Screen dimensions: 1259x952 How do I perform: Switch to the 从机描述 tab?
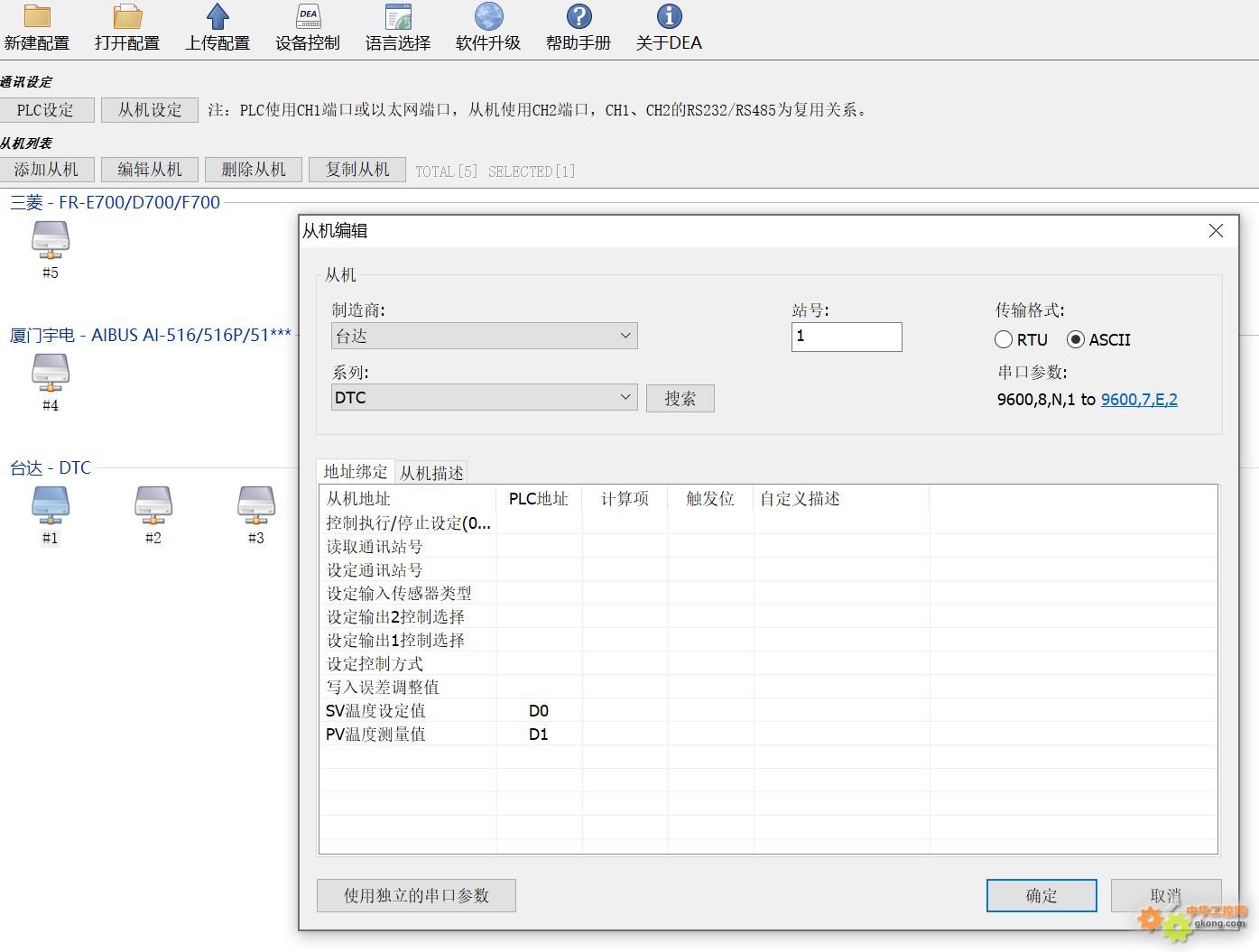point(431,473)
